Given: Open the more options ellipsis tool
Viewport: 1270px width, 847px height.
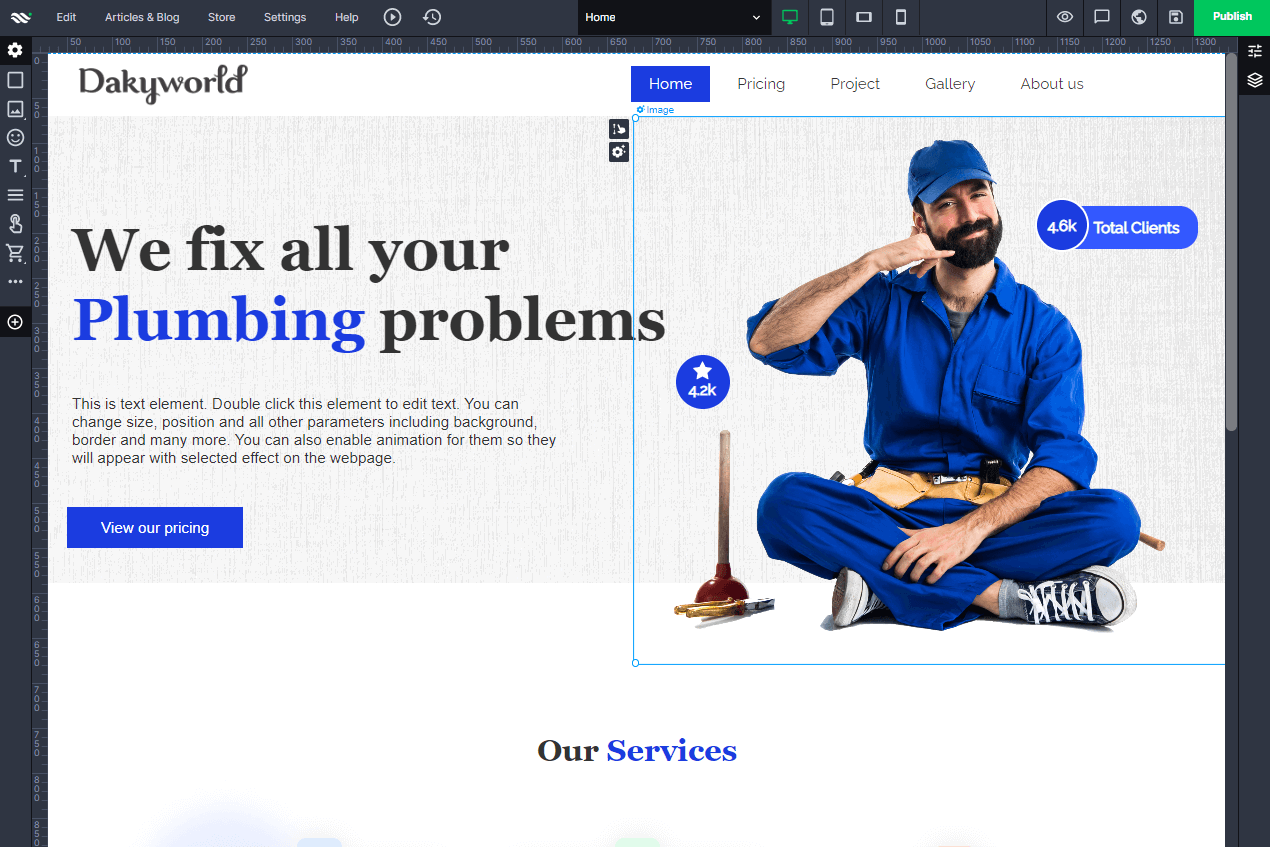Looking at the screenshot, I should [15, 282].
